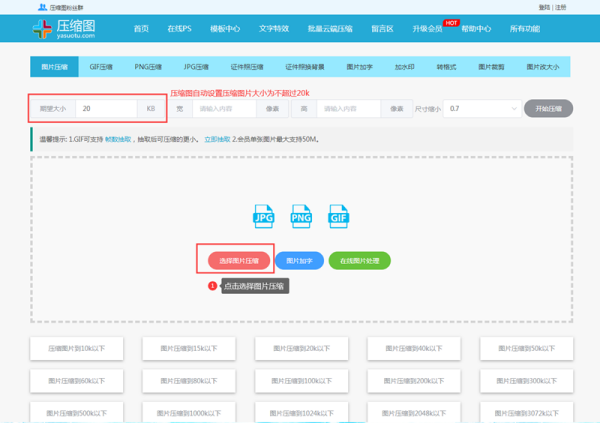The image size is (600, 423).
Task: Click the green 在线图片处理 button
Action: [360, 261]
